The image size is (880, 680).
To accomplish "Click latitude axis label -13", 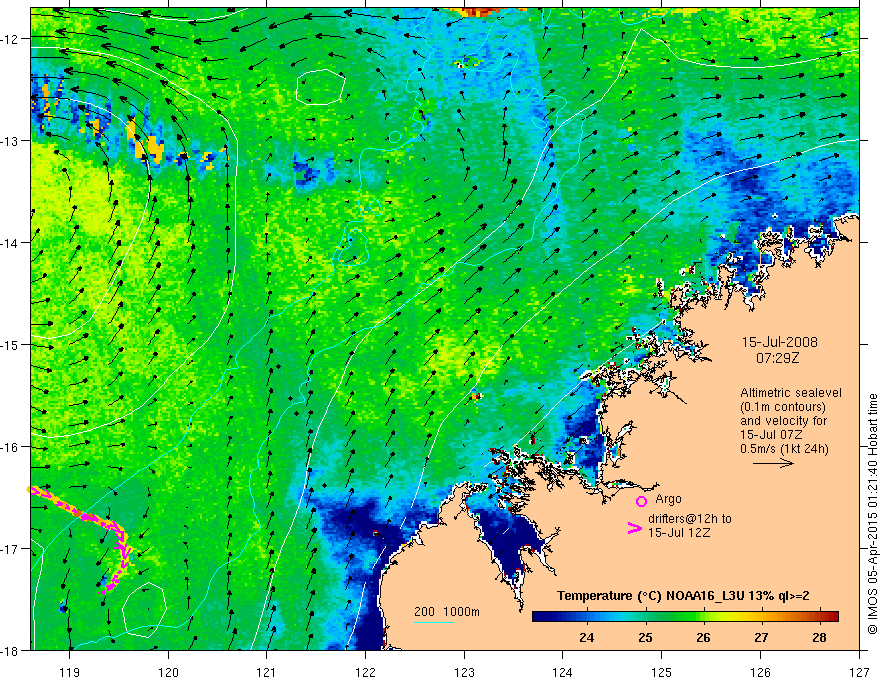I will click(10, 141).
